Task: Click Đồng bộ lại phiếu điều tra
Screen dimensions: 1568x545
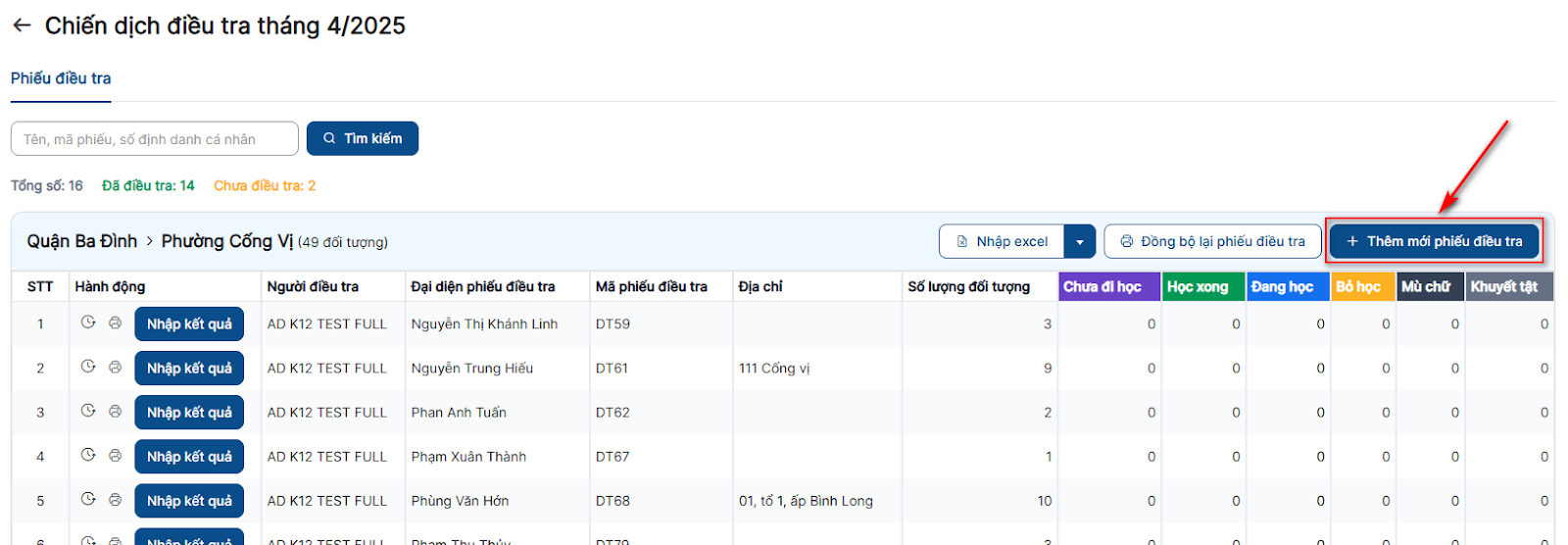Action: click(1212, 242)
